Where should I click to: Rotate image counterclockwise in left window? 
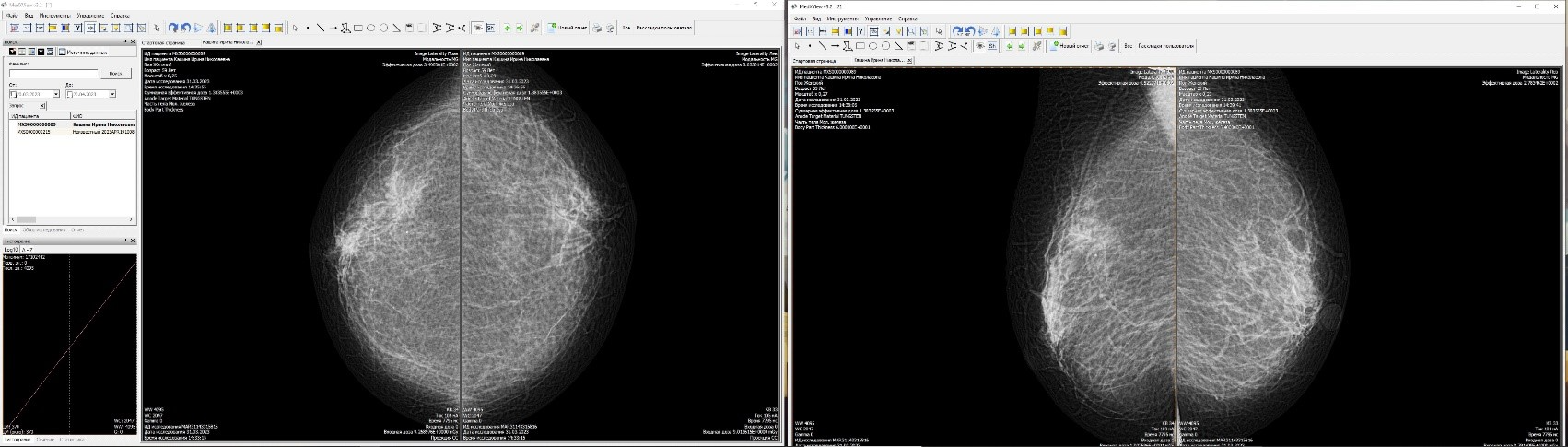point(185,28)
